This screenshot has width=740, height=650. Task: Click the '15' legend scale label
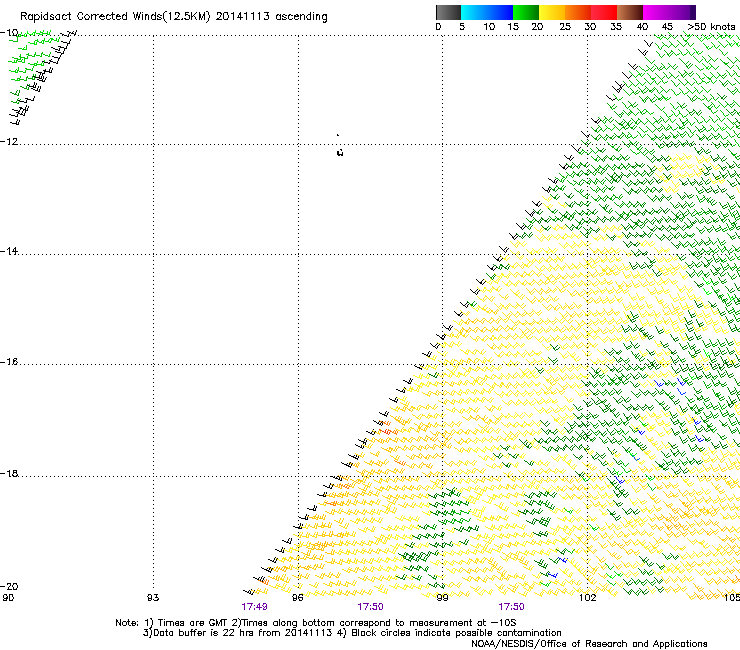click(x=513, y=27)
